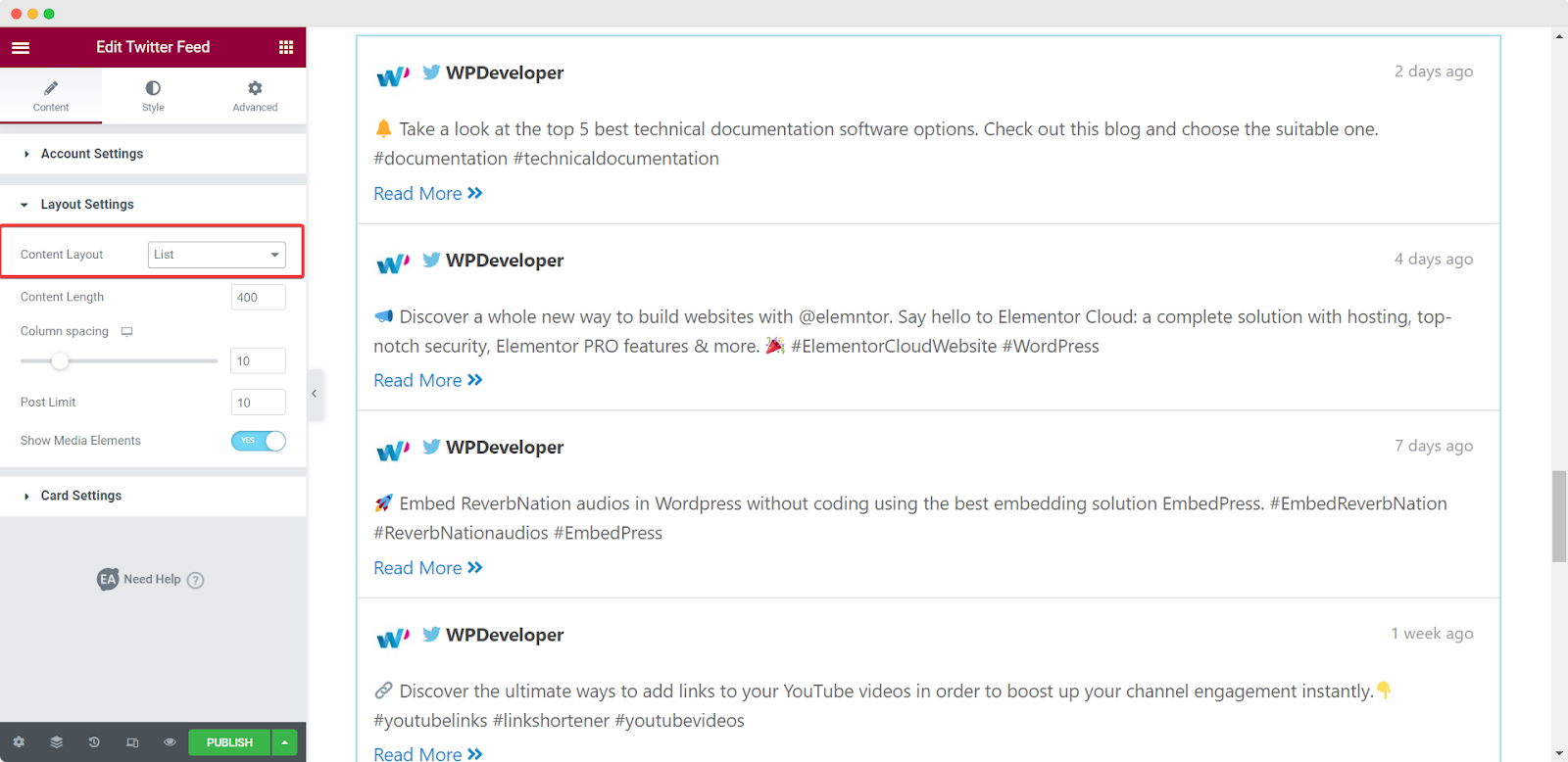Click Read More on the ReverbNation tweet

(428, 568)
